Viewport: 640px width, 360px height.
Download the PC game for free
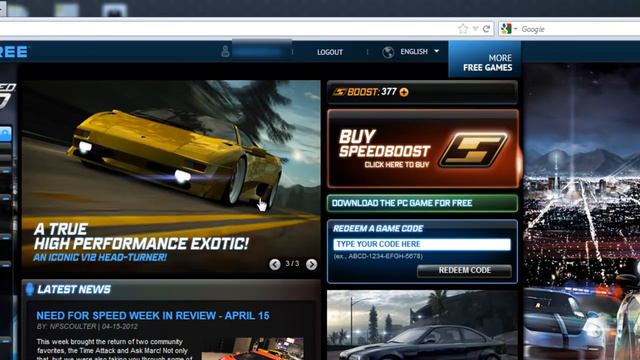[422, 203]
